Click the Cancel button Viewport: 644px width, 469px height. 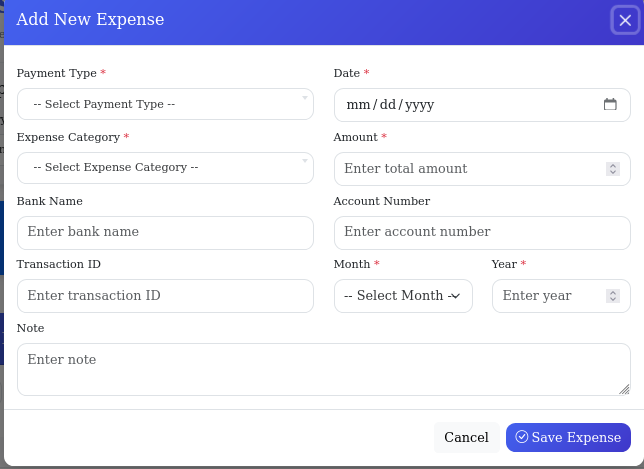pyautogui.click(x=467, y=437)
